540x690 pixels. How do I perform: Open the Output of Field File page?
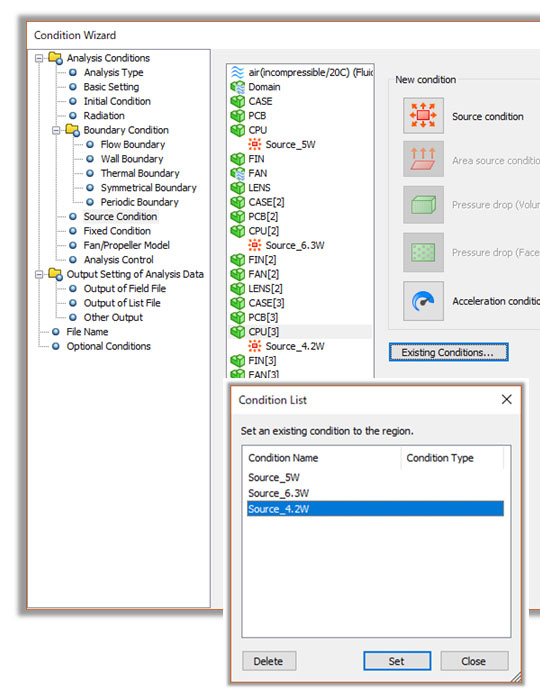(x=125, y=289)
